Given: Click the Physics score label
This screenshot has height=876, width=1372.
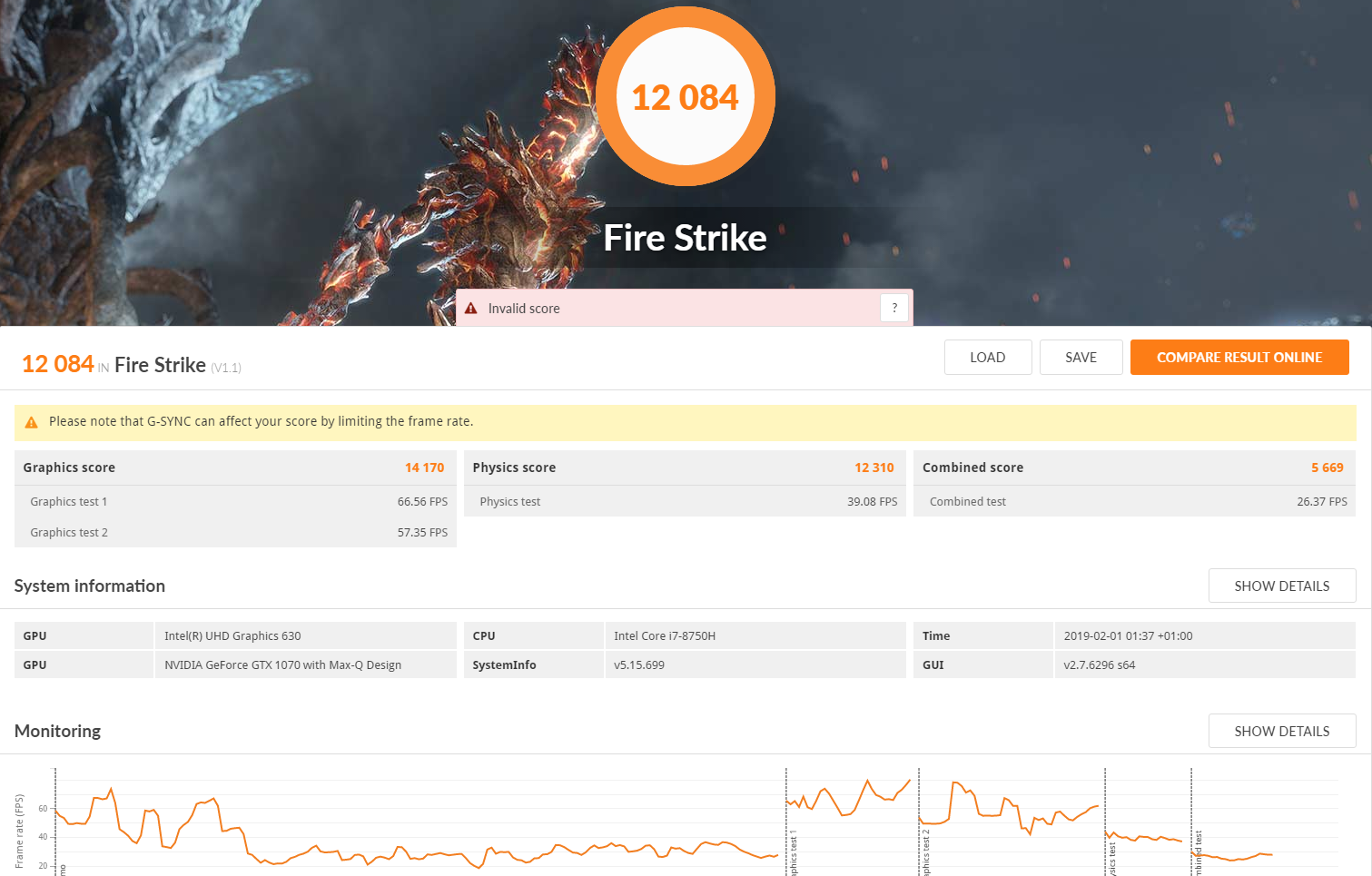Looking at the screenshot, I should [514, 468].
